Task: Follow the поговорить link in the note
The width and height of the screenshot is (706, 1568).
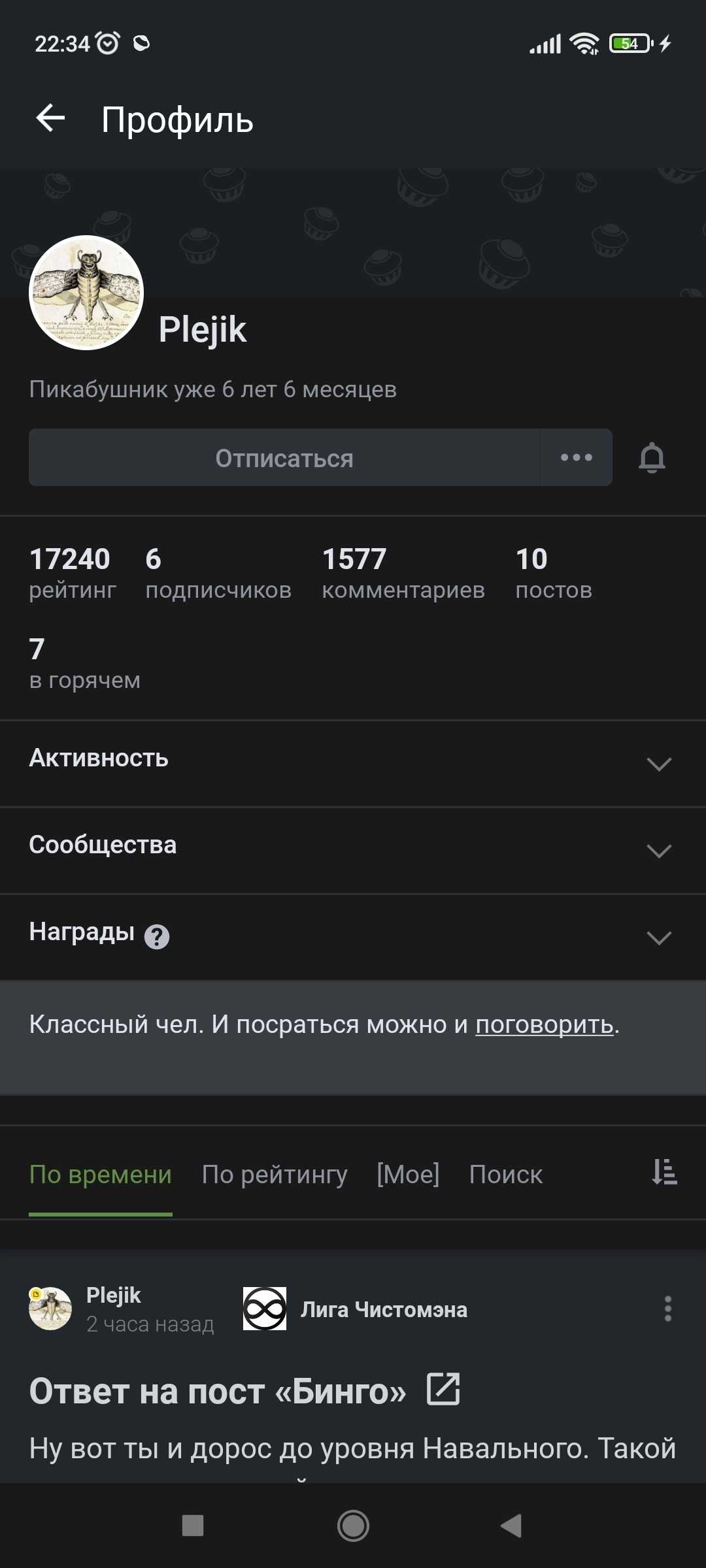Action: 544,1024
